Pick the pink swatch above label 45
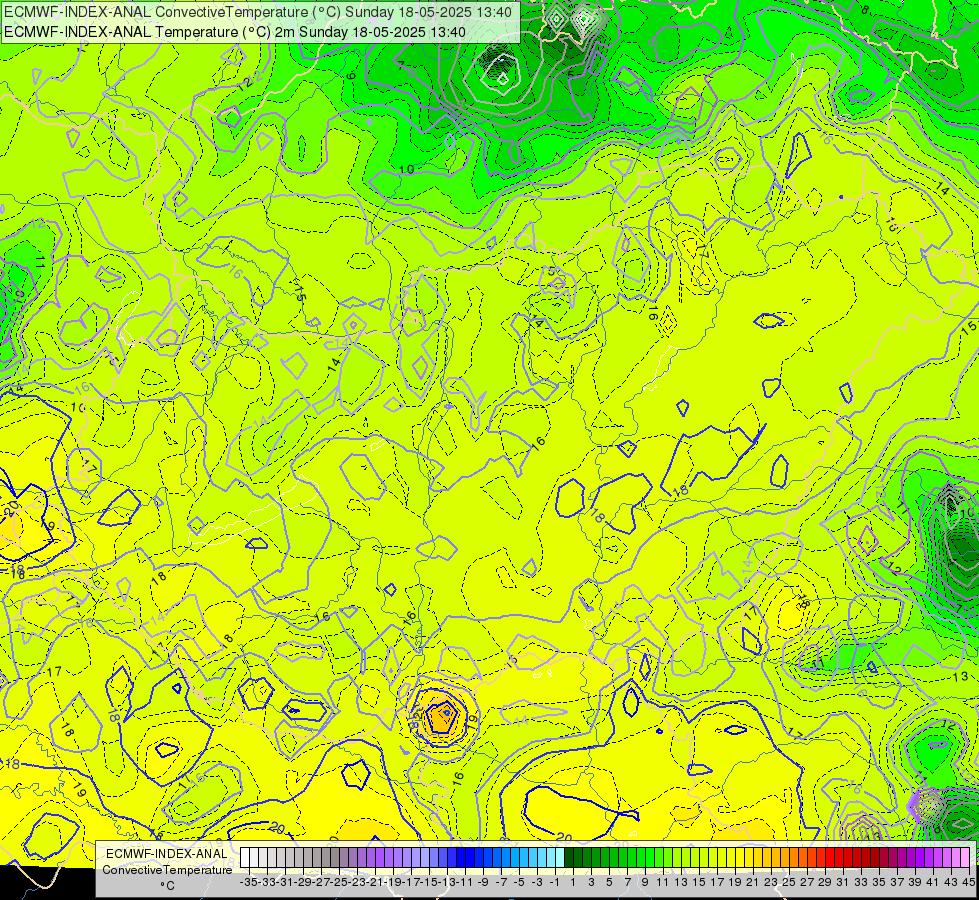This screenshot has width=979, height=900. pos(965,857)
